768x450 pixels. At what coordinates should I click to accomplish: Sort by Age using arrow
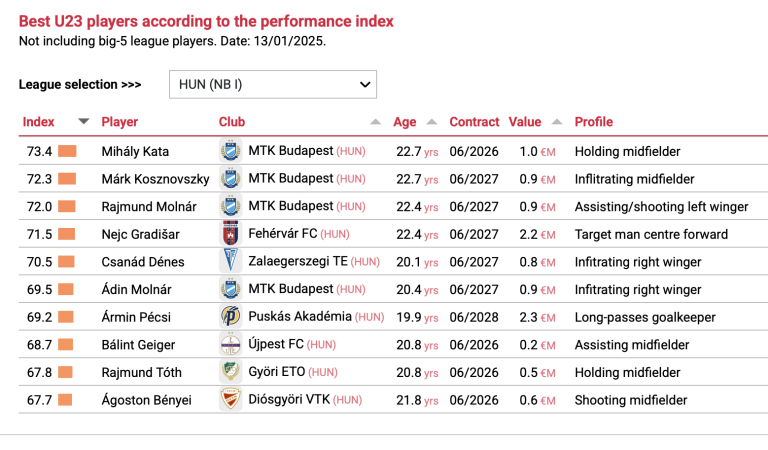tap(432, 122)
